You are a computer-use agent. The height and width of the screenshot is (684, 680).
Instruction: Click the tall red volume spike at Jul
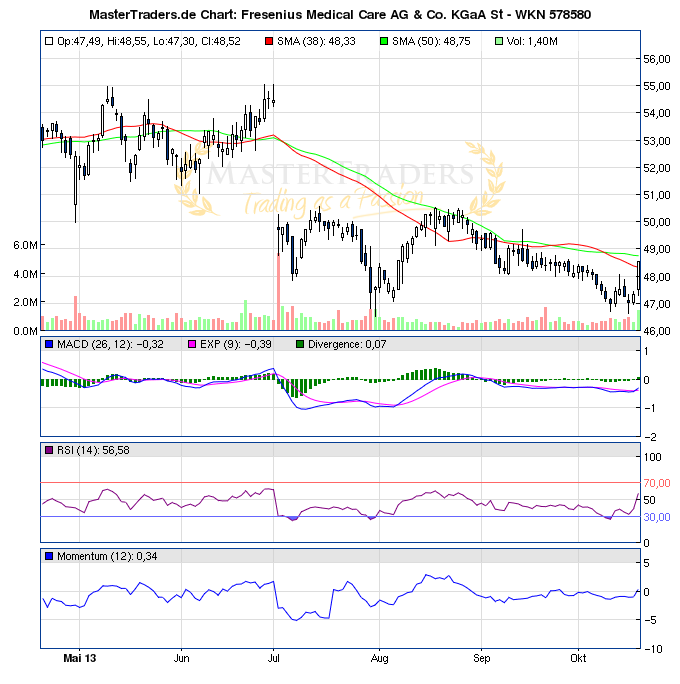point(278,291)
